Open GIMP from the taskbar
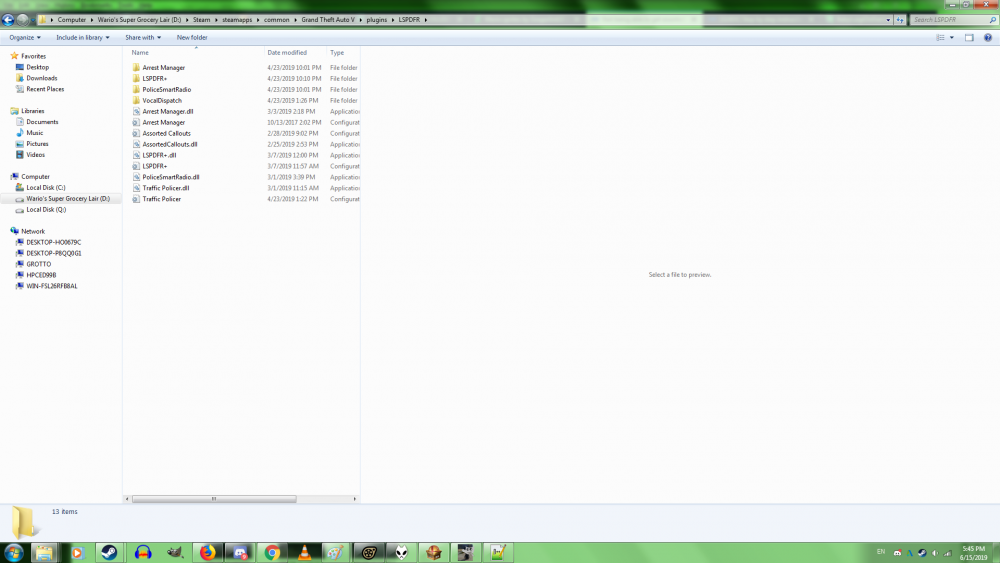1000x563 pixels. tap(175, 552)
